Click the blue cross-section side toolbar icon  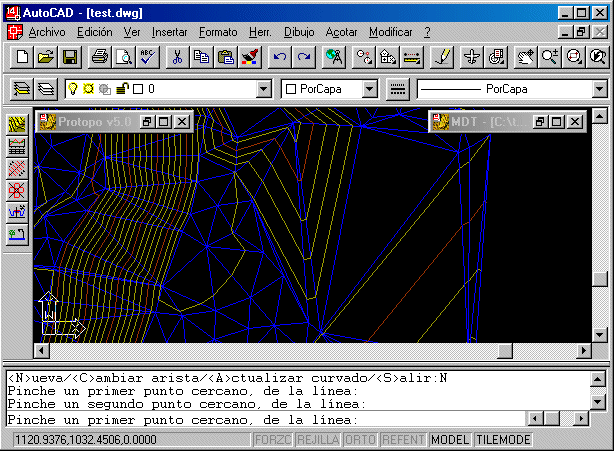[17, 213]
